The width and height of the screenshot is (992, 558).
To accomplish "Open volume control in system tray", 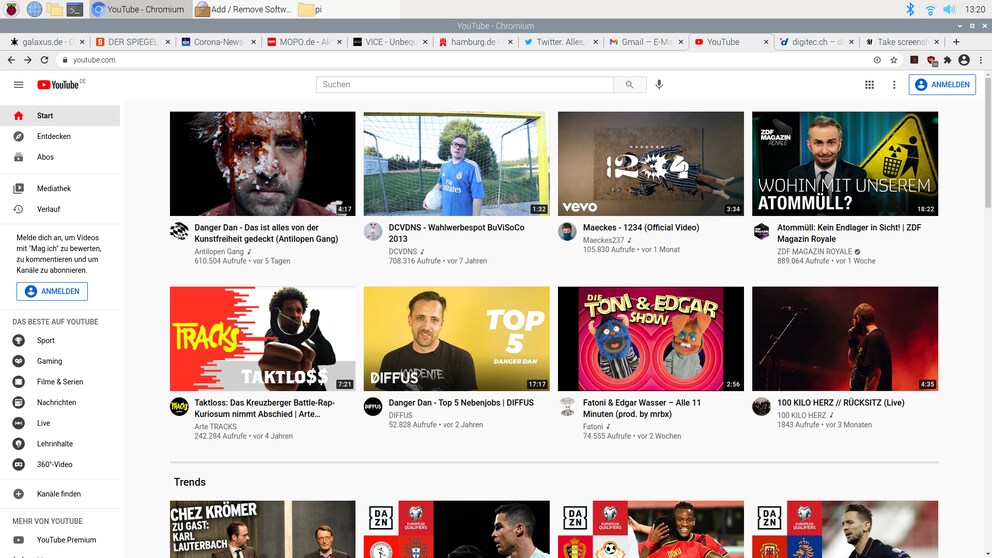I will pyautogui.click(x=949, y=9).
